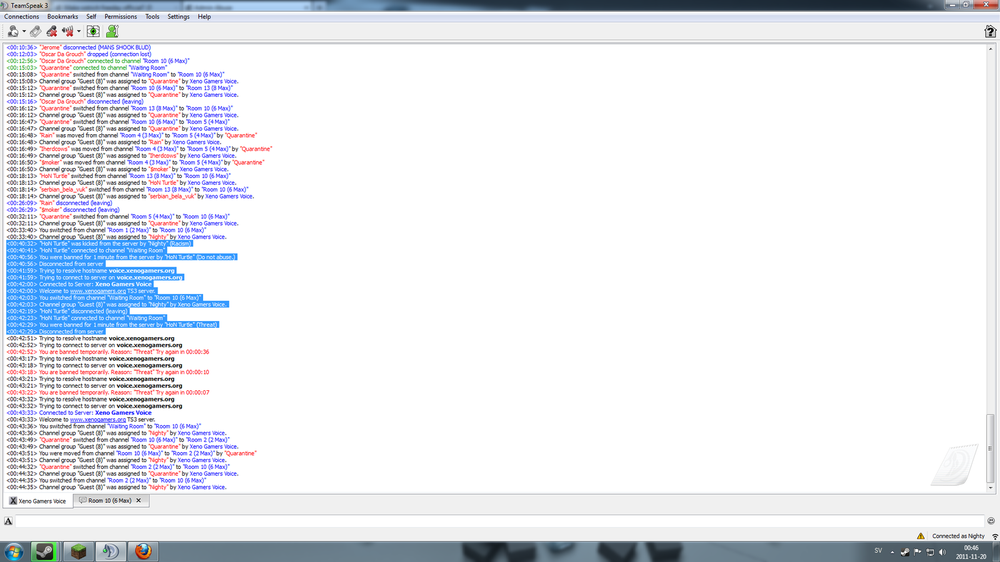This screenshot has width=1000, height=562.
Task: Click the 00:43:33 Xeno Gamers Voice connected line
Action: point(79,413)
